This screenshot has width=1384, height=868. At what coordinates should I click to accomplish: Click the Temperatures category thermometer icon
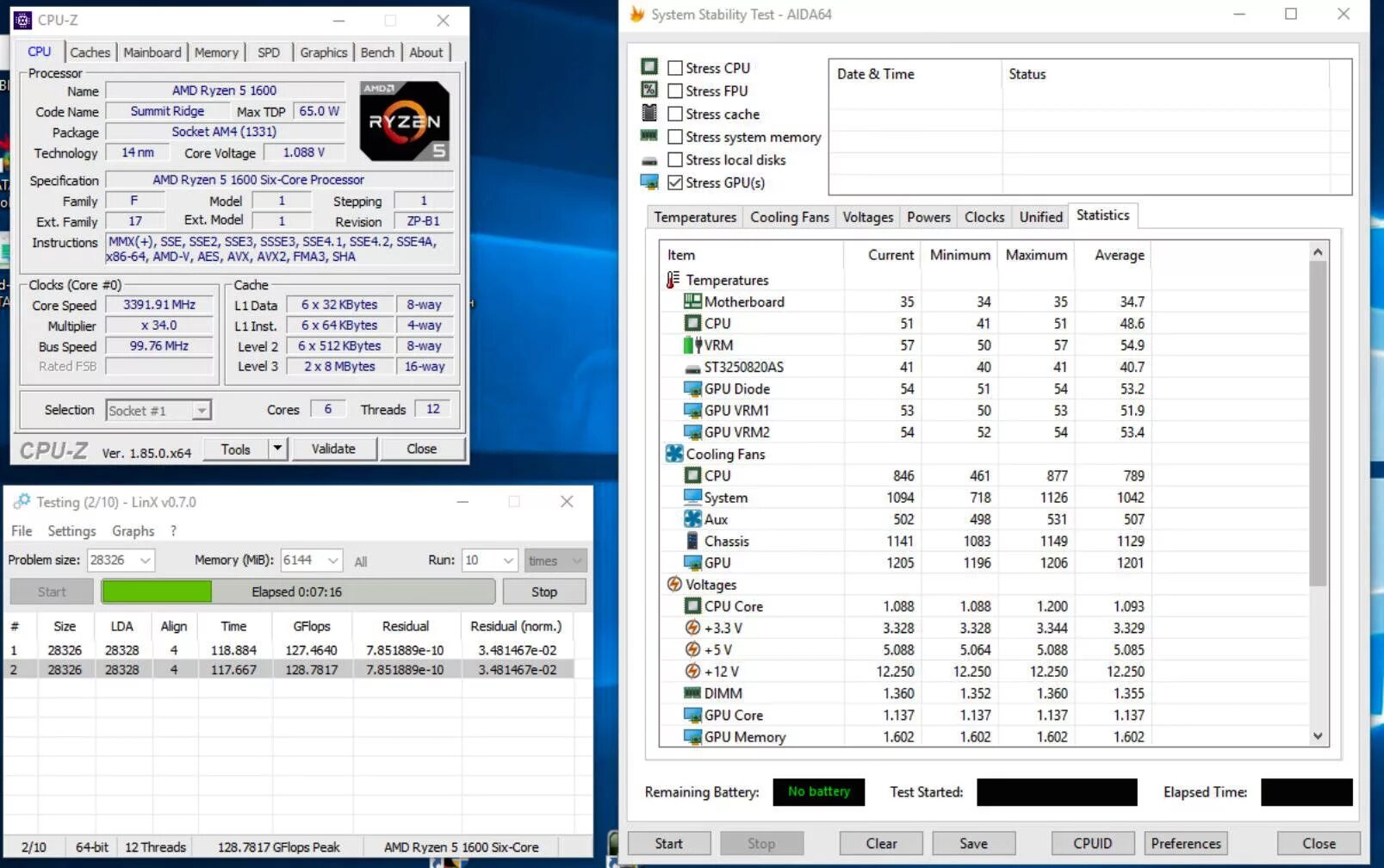tap(673, 279)
